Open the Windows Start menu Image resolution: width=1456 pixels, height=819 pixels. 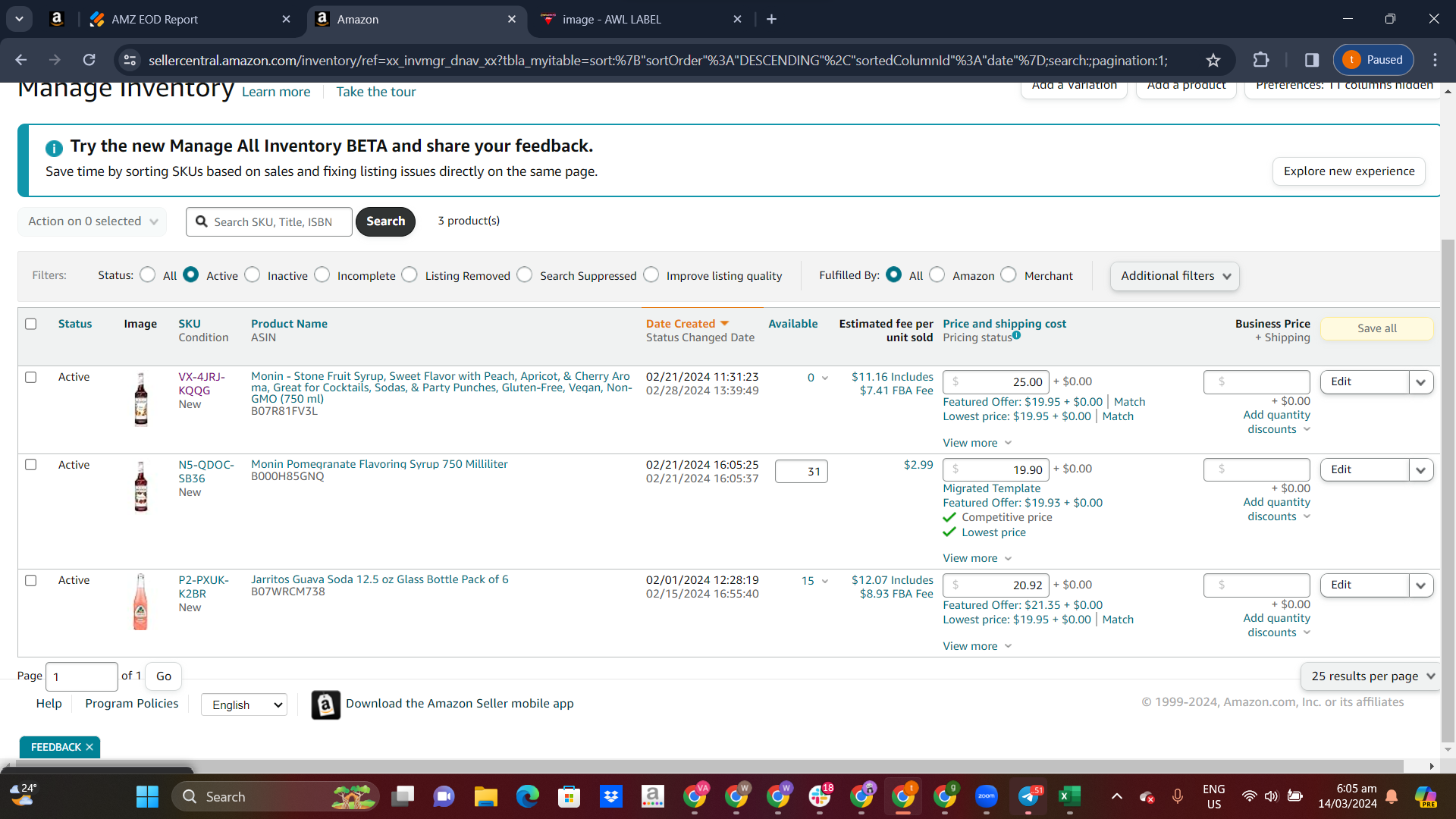tap(147, 796)
